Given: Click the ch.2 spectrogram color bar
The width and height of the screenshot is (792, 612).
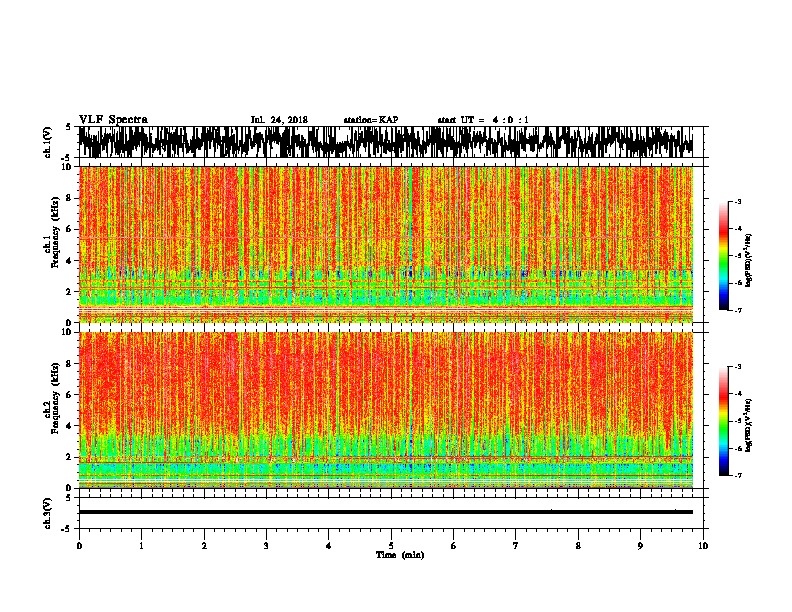Looking at the screenshot, I should point(723,421).
